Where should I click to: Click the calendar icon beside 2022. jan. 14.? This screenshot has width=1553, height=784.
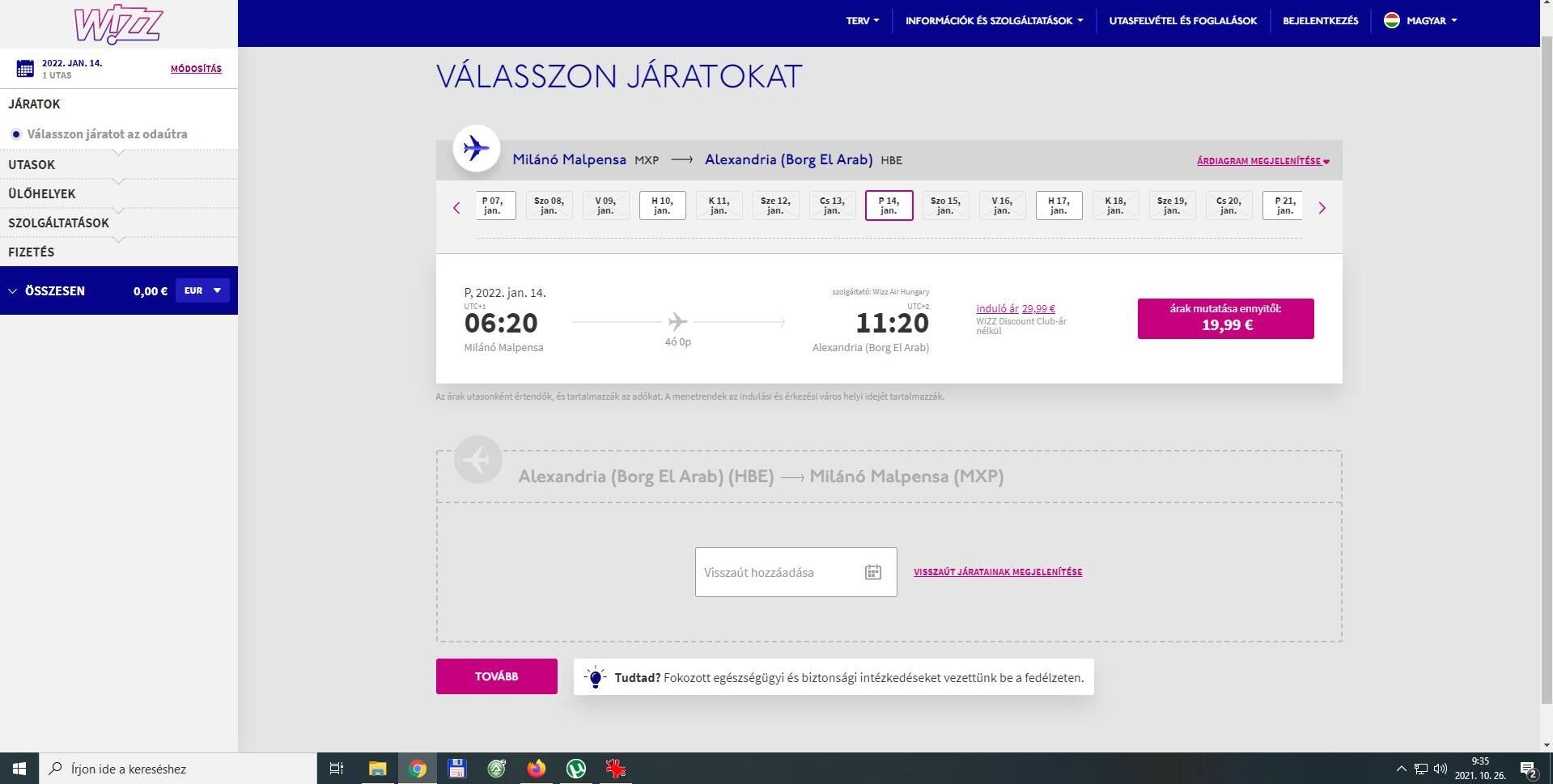(x=25, y=69)
